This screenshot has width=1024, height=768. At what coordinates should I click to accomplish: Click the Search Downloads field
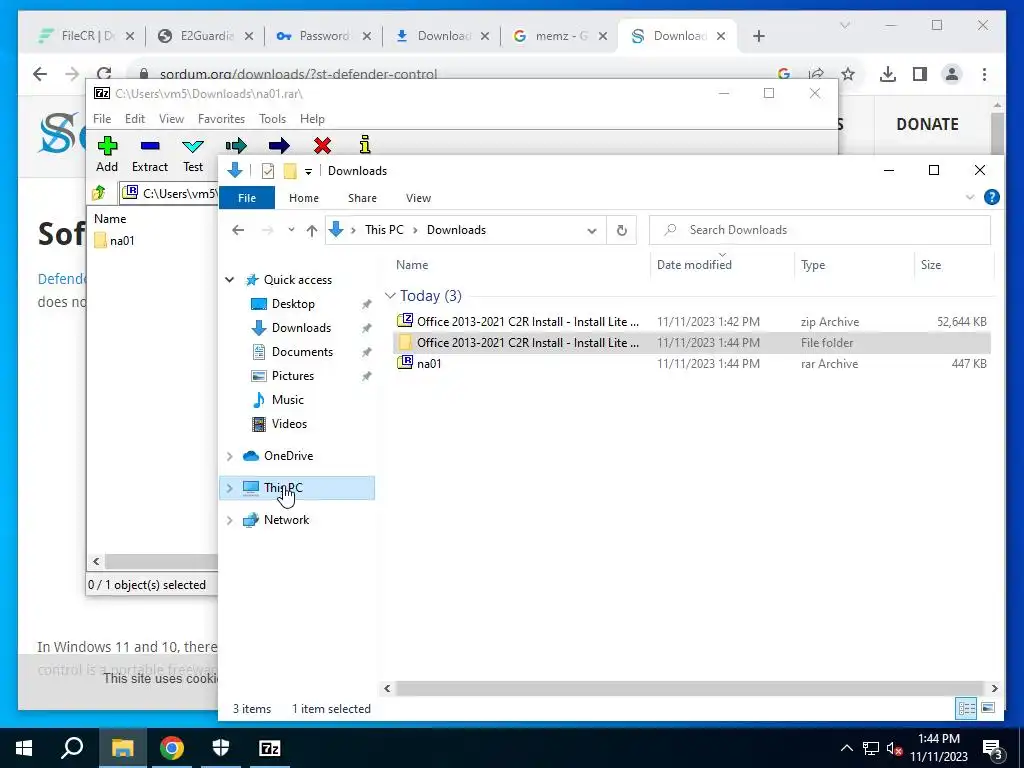click(x=820, y=230)
